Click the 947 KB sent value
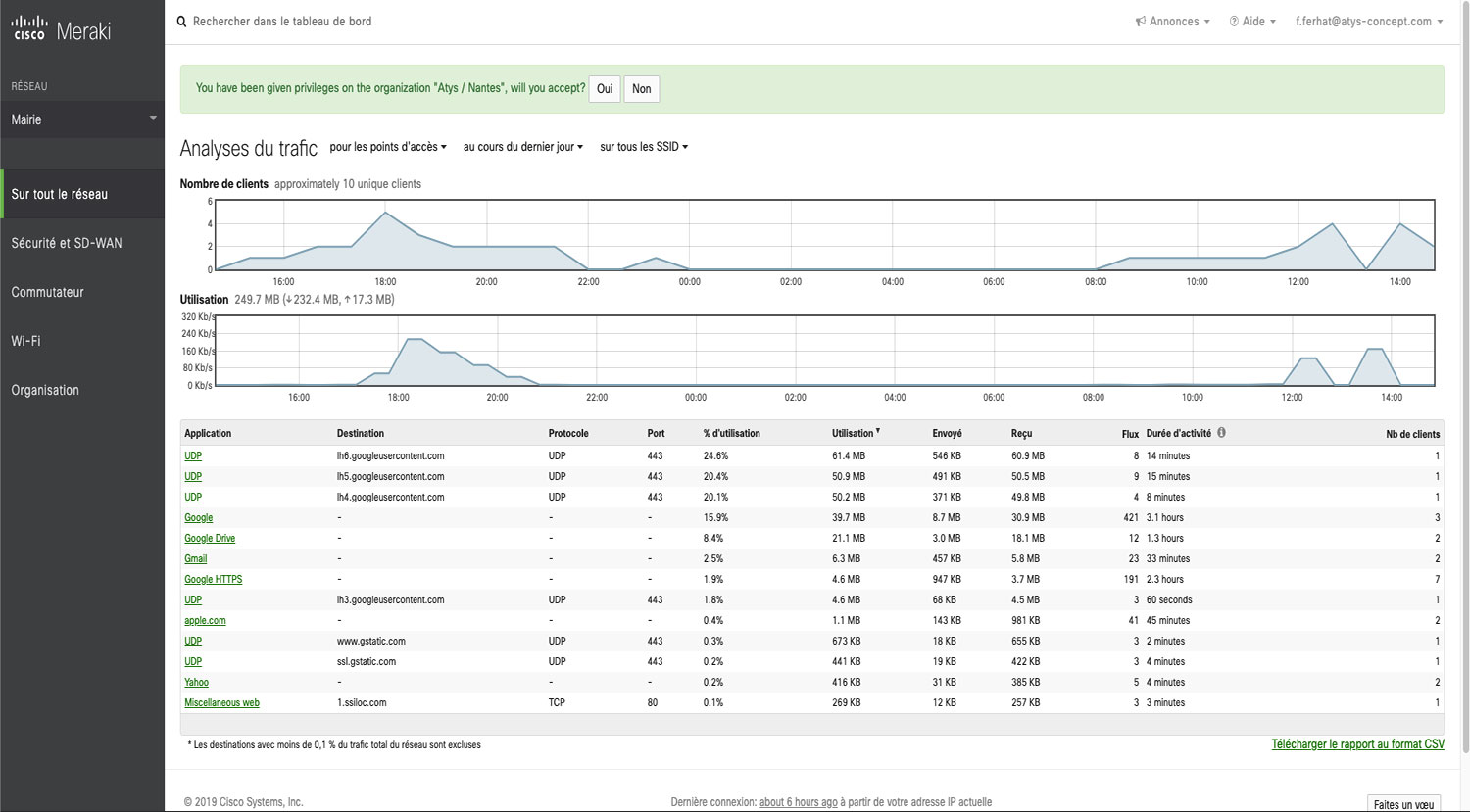The width and height of the screenshot is (1470, 812). tap(947, 579)
